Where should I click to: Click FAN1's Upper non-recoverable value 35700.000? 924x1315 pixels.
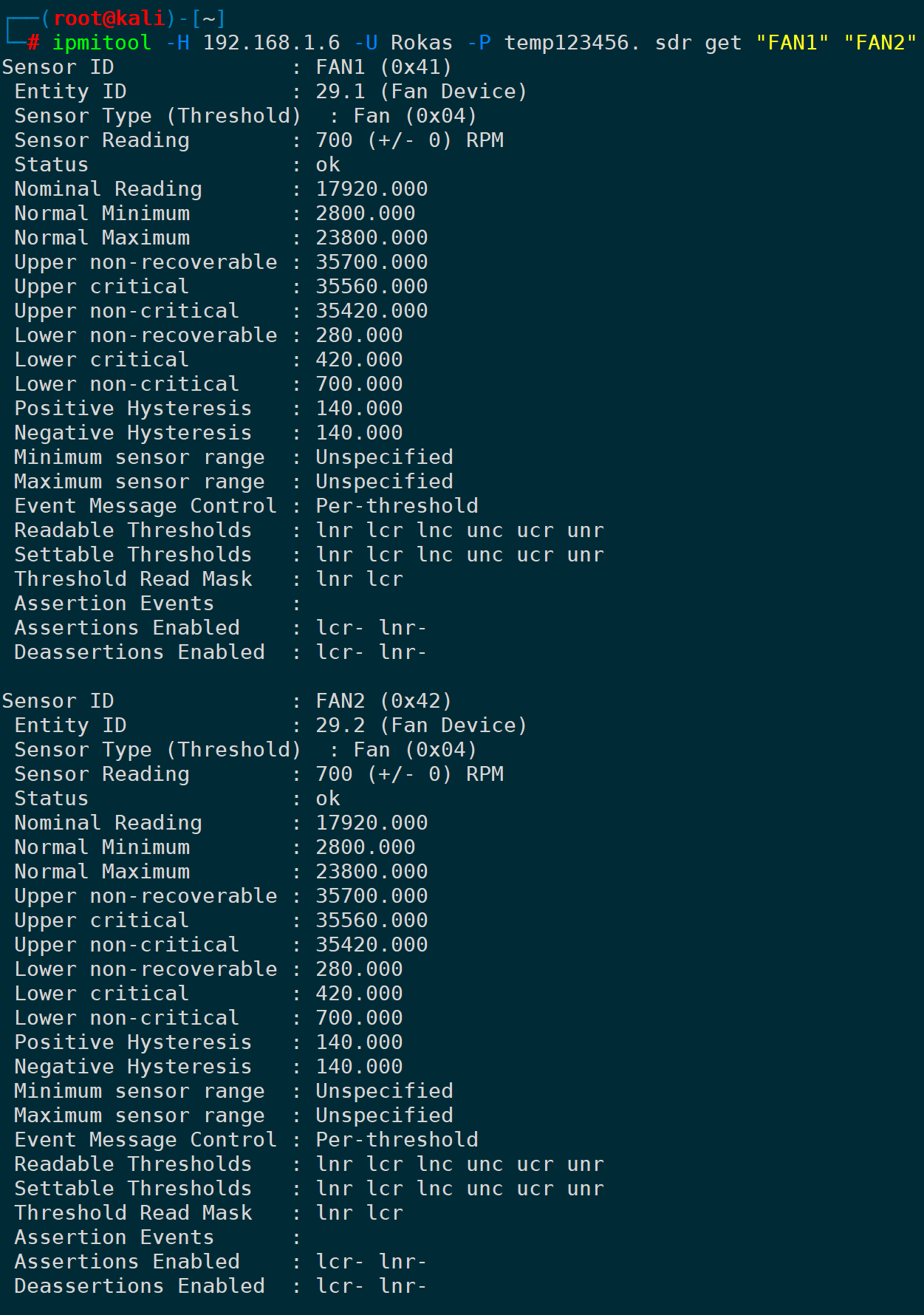[x=372, y=262]
